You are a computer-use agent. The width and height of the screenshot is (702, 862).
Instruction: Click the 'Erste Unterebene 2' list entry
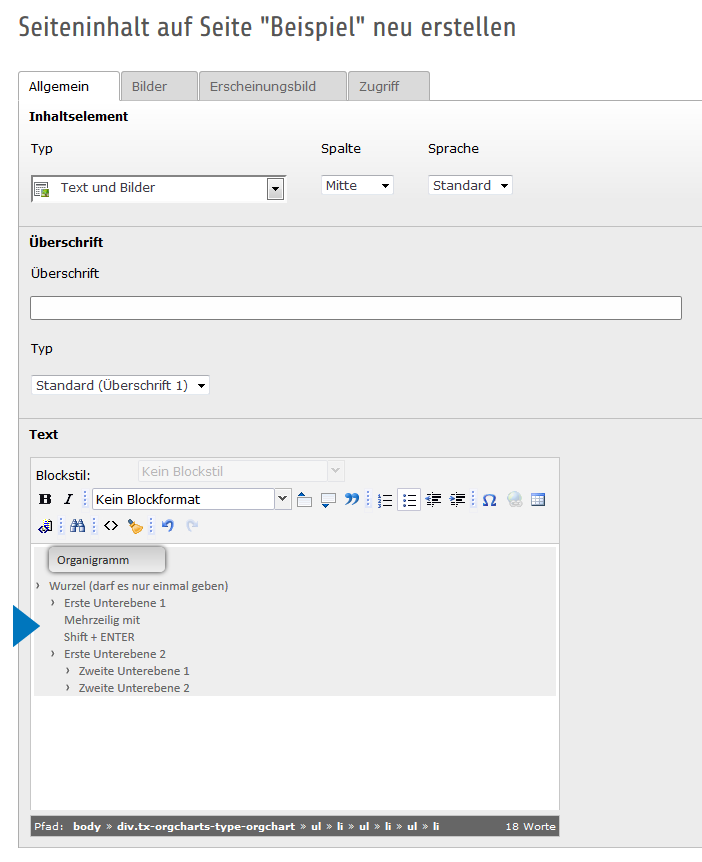[x=114, y=654]
